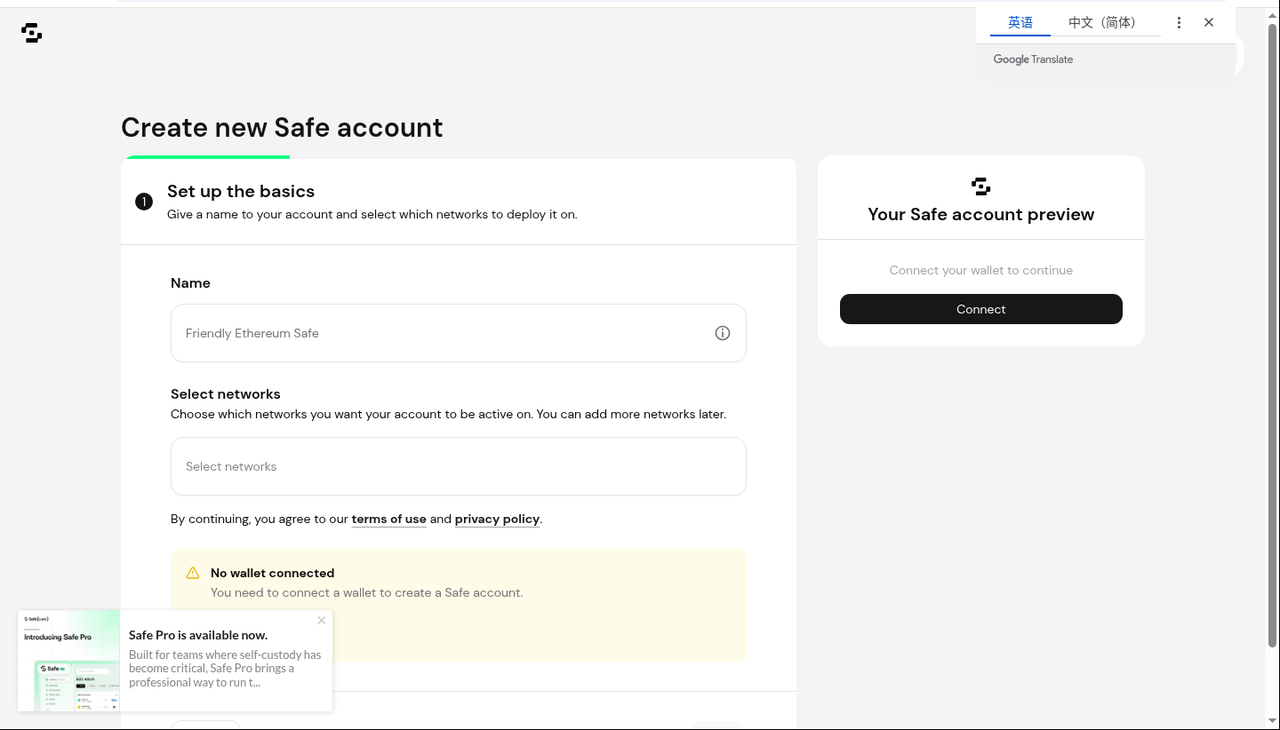Viewport: 1280px width, 730px height.
Task: Open Google Translate three-dot options menu
Action: (x=1179, y=22)
